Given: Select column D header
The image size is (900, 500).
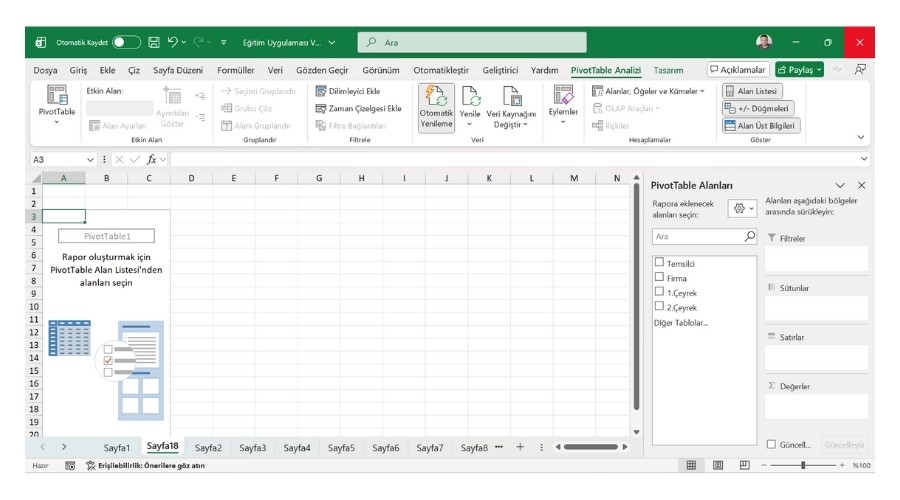Looking at the screenshot, I should click(x=191, y=179).
